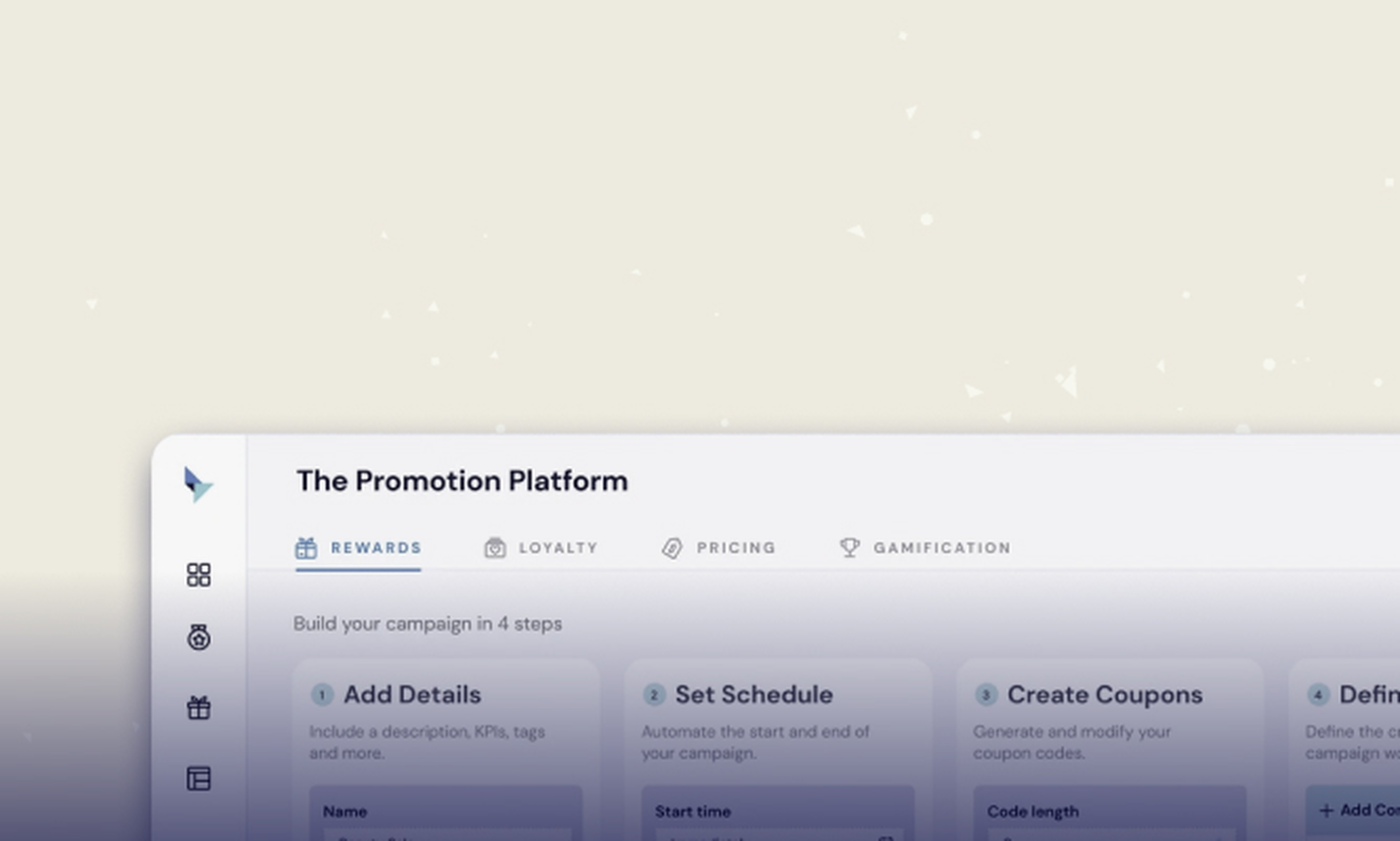Click the blue arrow logo in sidebar

[x=198, y=485]
